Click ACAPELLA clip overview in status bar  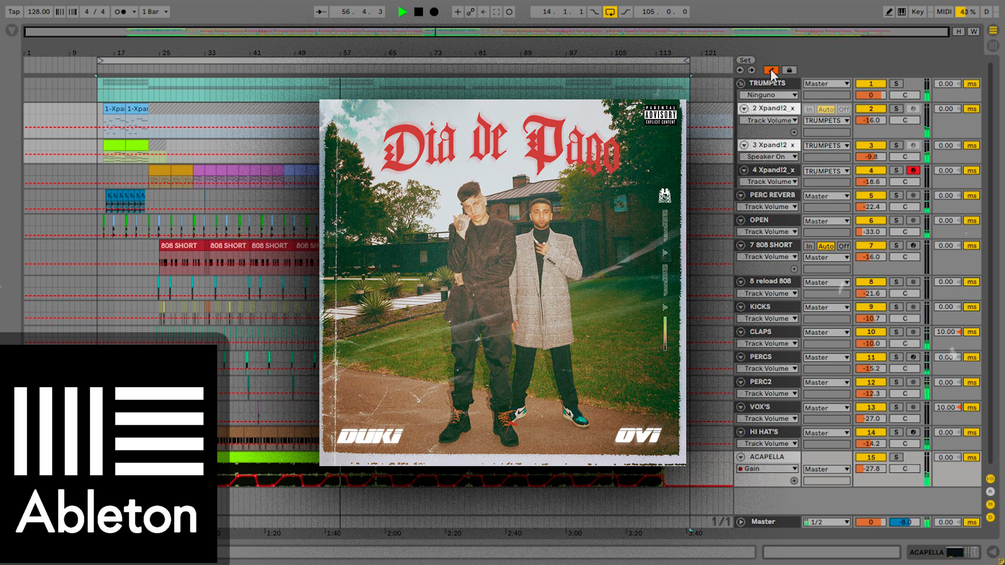click(945, 552)
